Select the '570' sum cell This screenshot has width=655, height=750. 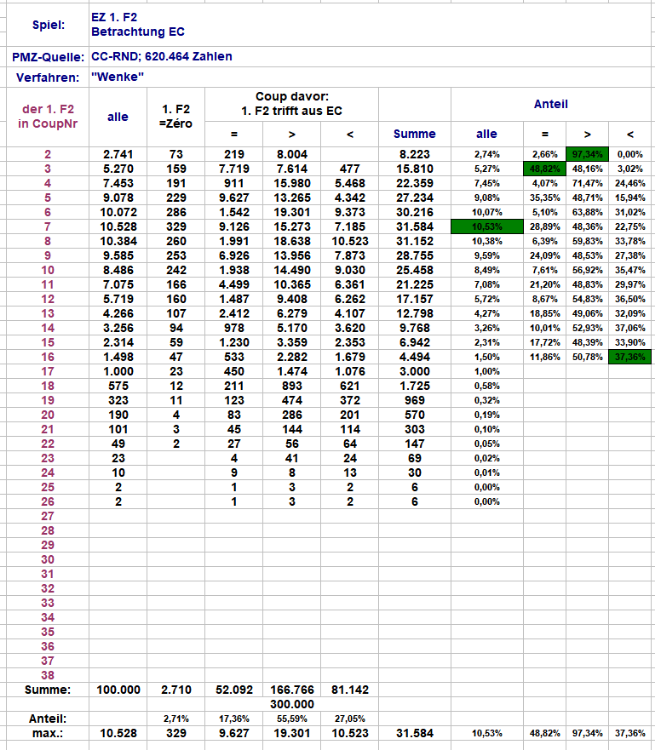[414, 415]
